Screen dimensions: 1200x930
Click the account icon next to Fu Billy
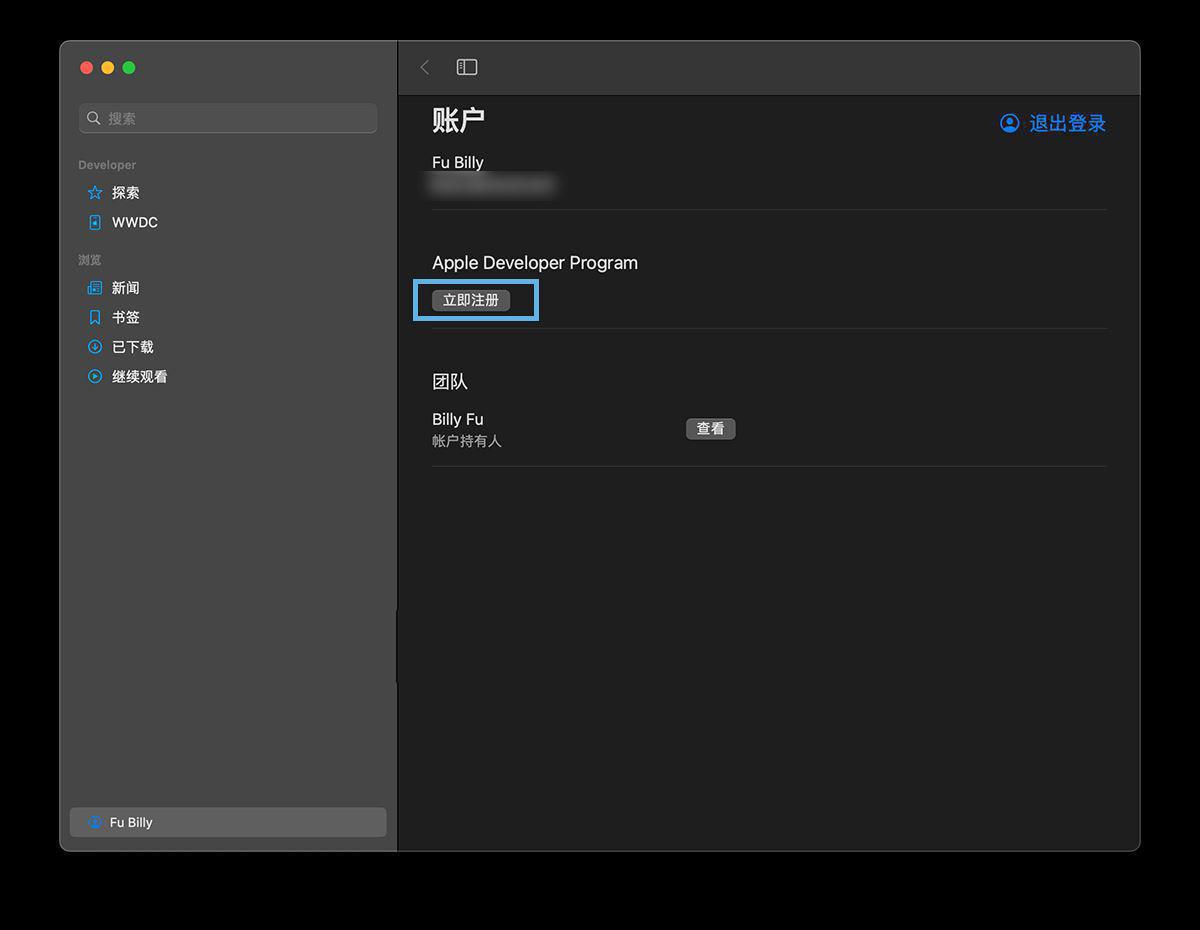[x=94, y=822]
